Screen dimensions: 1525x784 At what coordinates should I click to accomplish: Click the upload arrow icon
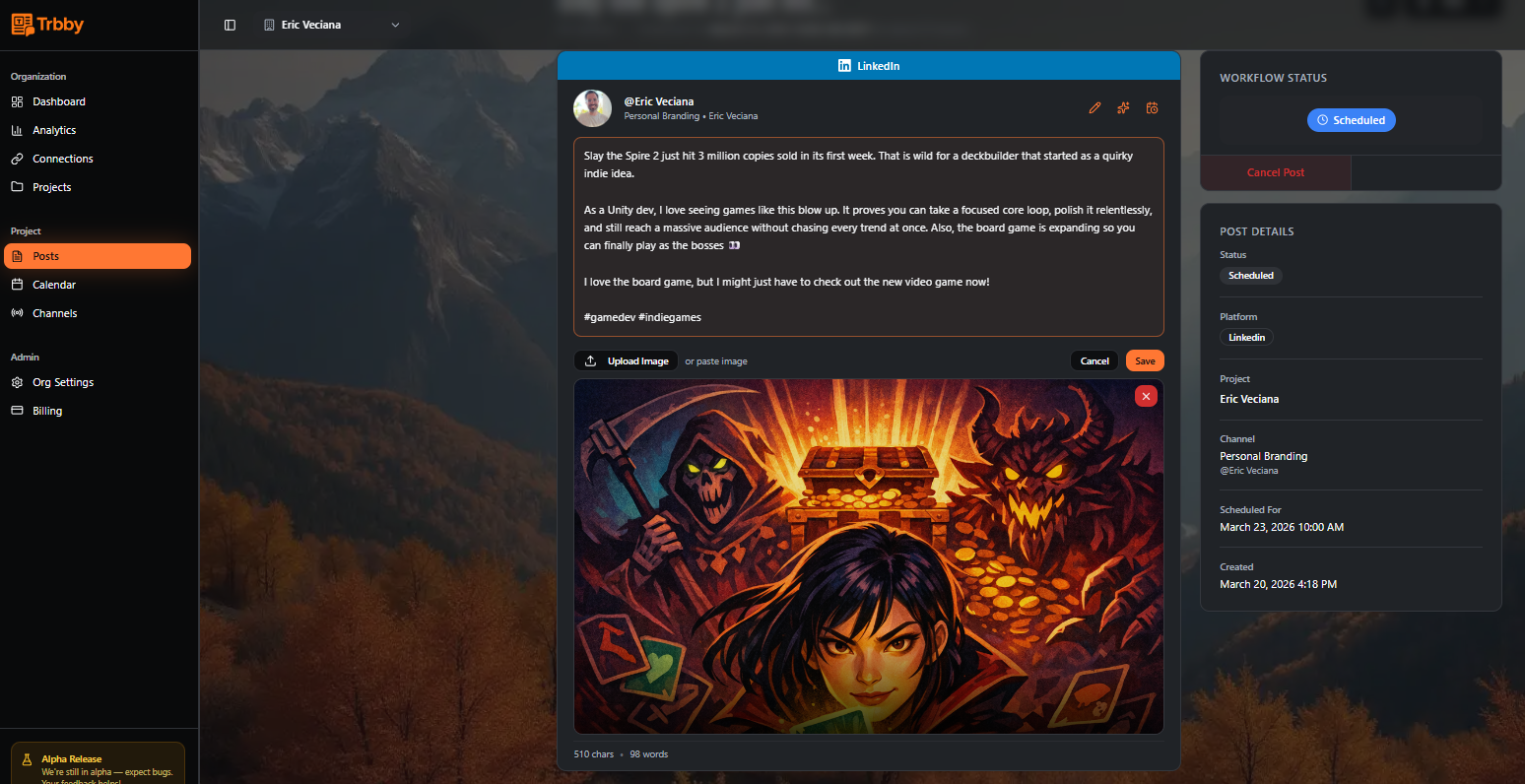590,361
